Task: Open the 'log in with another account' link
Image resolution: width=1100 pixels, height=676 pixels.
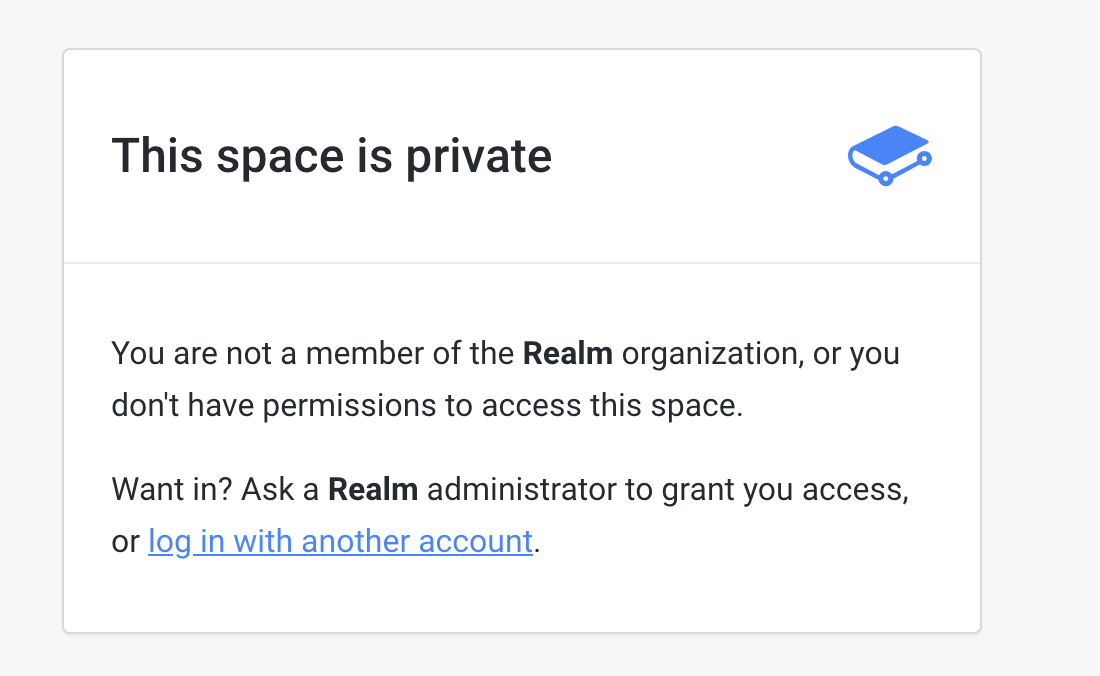Action: [340, 541]
